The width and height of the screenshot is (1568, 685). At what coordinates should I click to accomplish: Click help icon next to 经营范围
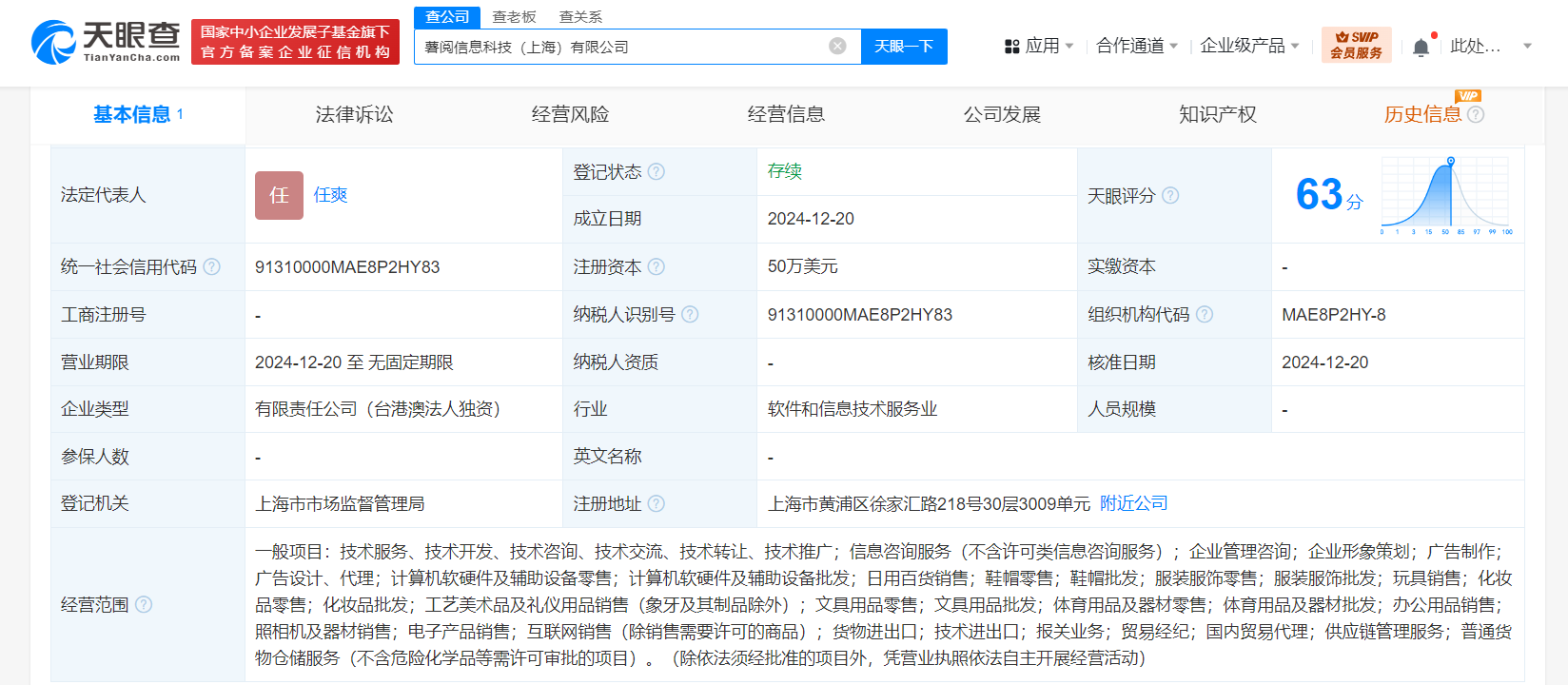[144, 605]
